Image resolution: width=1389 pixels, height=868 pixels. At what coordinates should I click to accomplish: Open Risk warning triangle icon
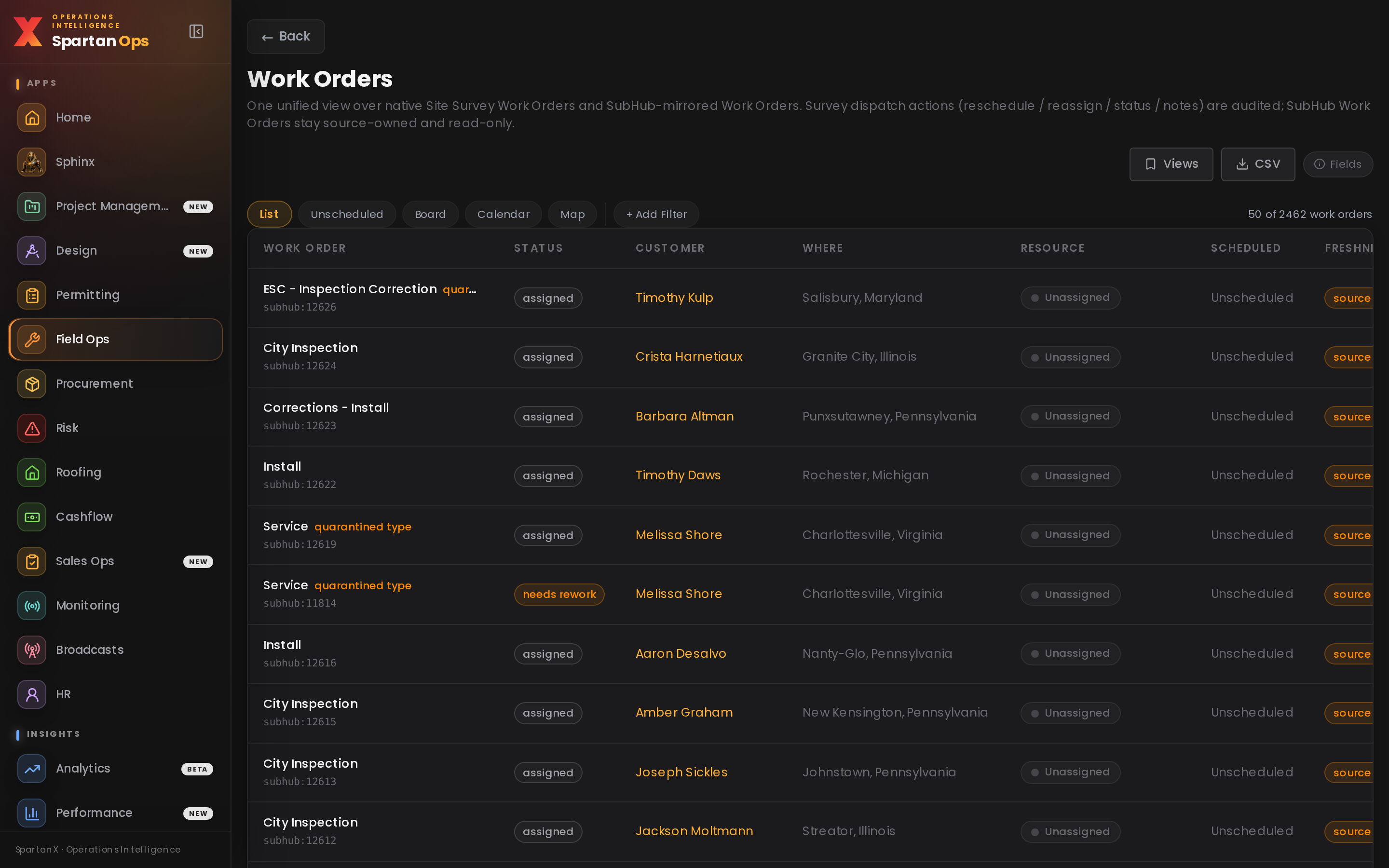click(32, 428)
